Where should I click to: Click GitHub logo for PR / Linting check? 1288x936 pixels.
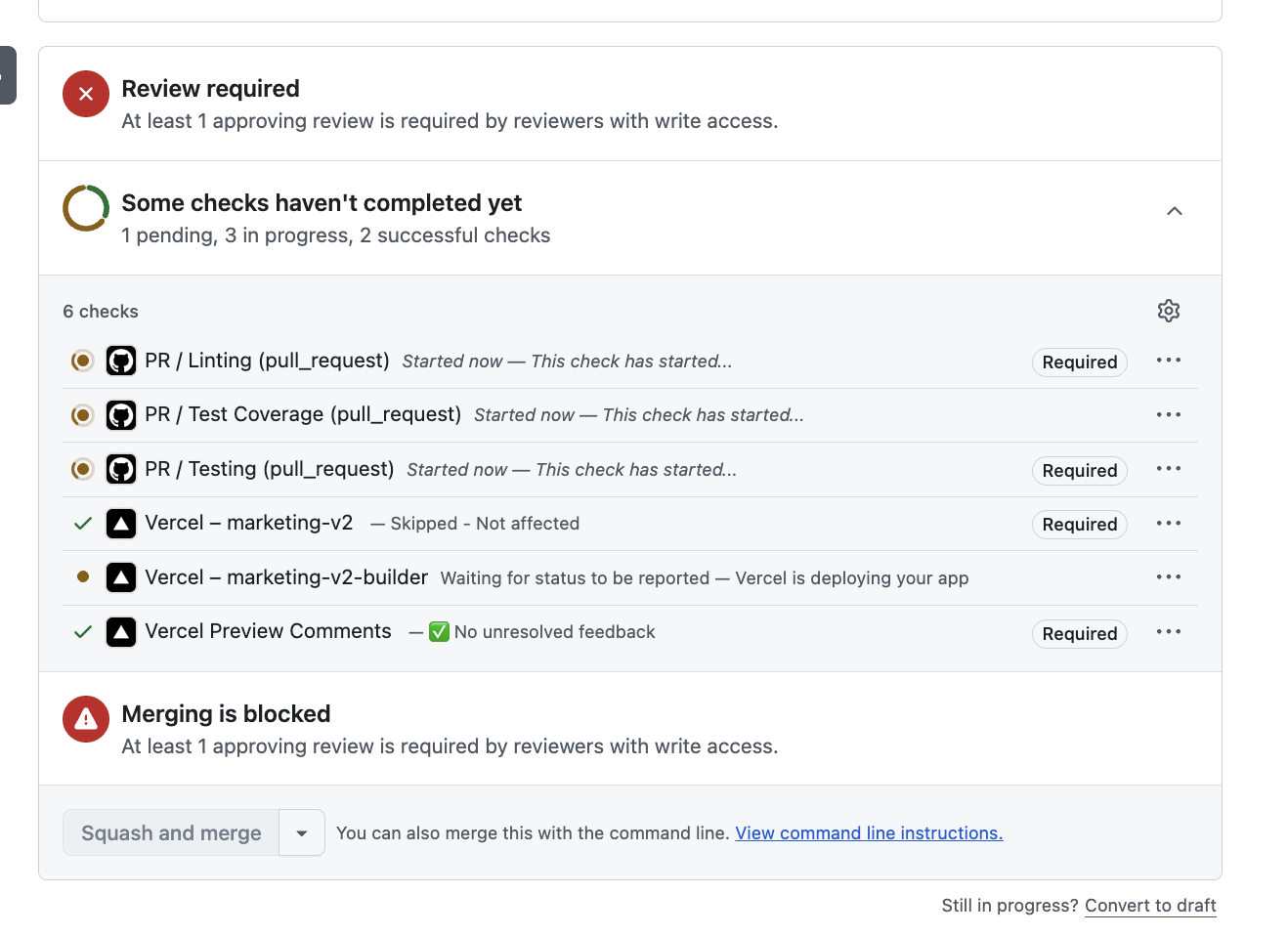121,361
